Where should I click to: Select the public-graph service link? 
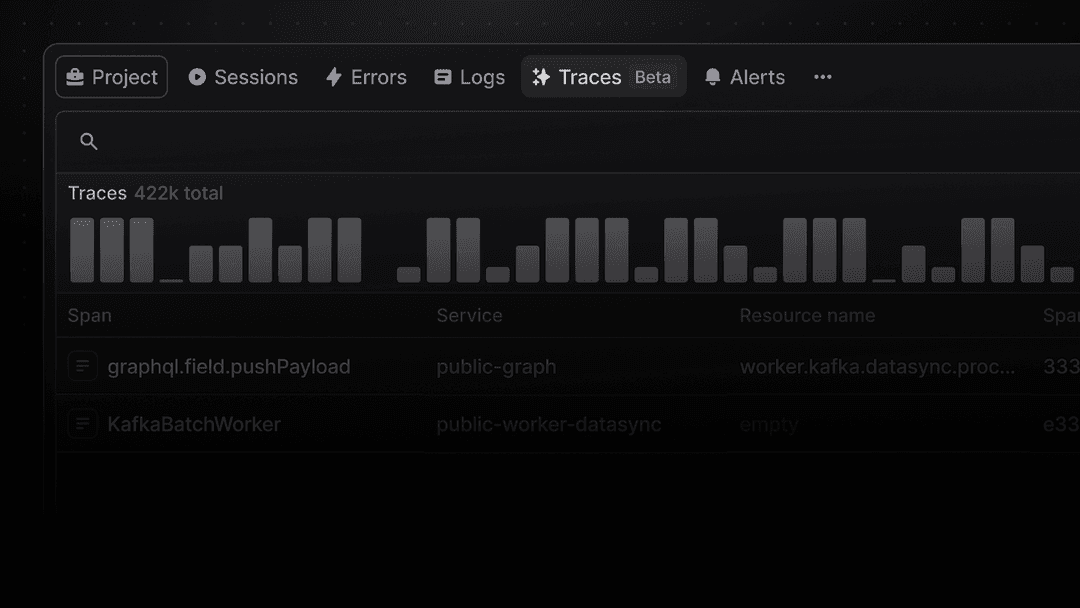click(496, 366)
